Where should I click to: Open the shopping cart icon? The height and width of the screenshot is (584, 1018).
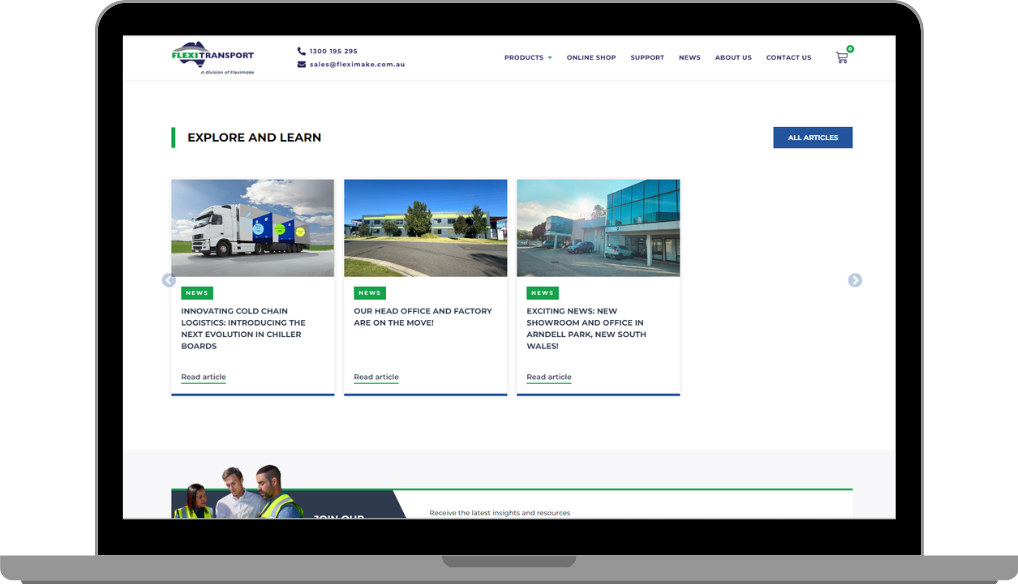click(x=842, y=57)
